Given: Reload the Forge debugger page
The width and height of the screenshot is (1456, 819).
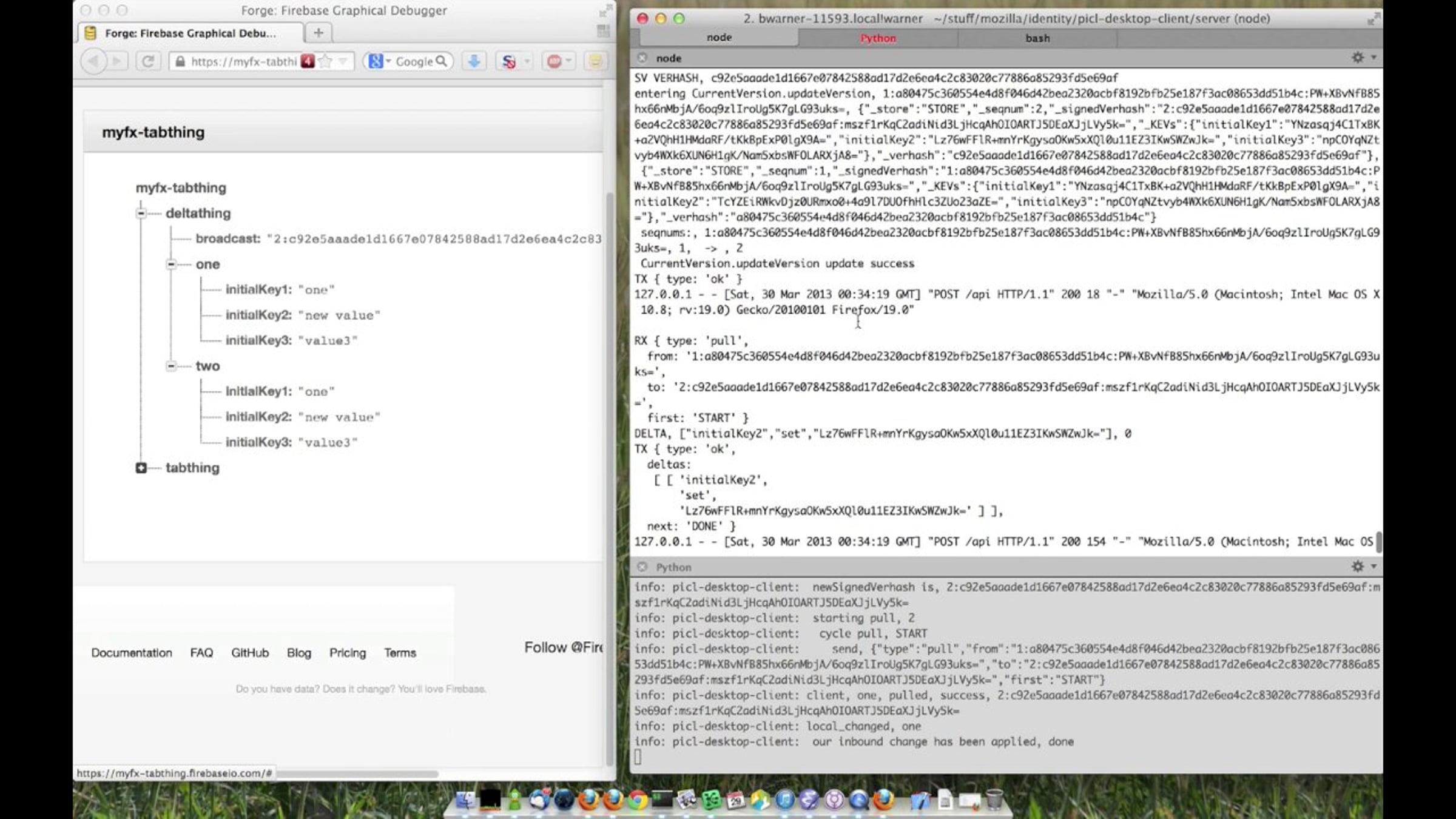Looking at the screenshot, I should point(147,61).
